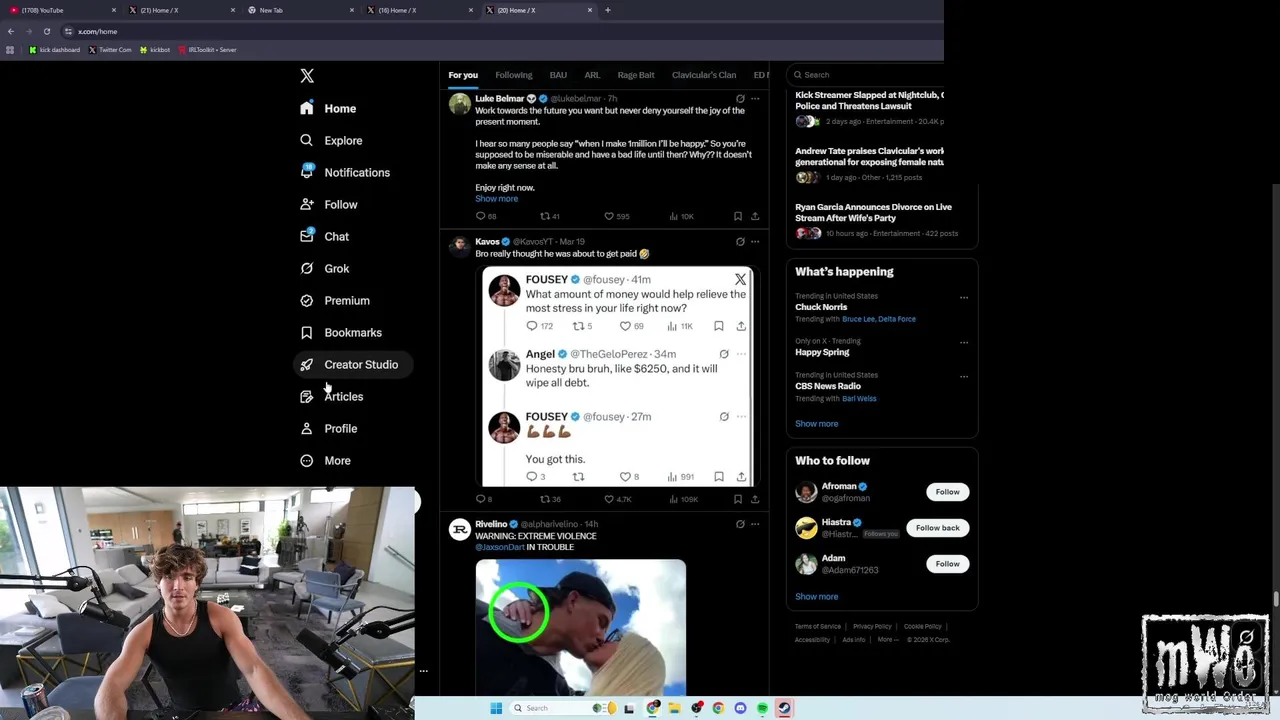Switch to the For you tab

pyautogui.click(x=463, y=75)
